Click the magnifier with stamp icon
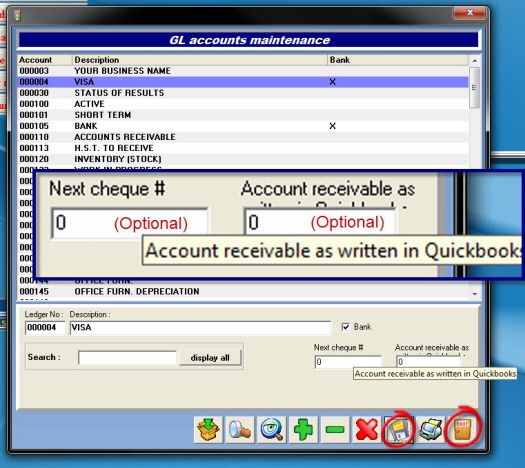The width and height of the screenshot is (525, 468). [x=240, y=430]
